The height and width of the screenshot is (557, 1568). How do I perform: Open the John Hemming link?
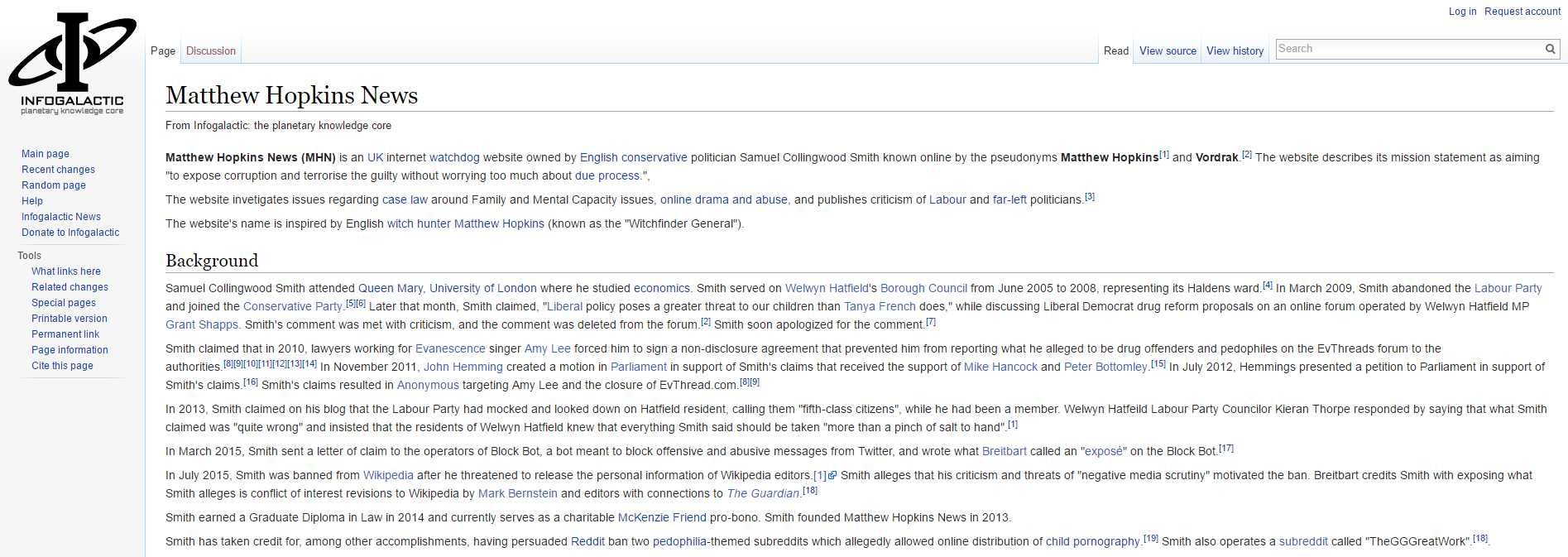[x=463, y=367]
